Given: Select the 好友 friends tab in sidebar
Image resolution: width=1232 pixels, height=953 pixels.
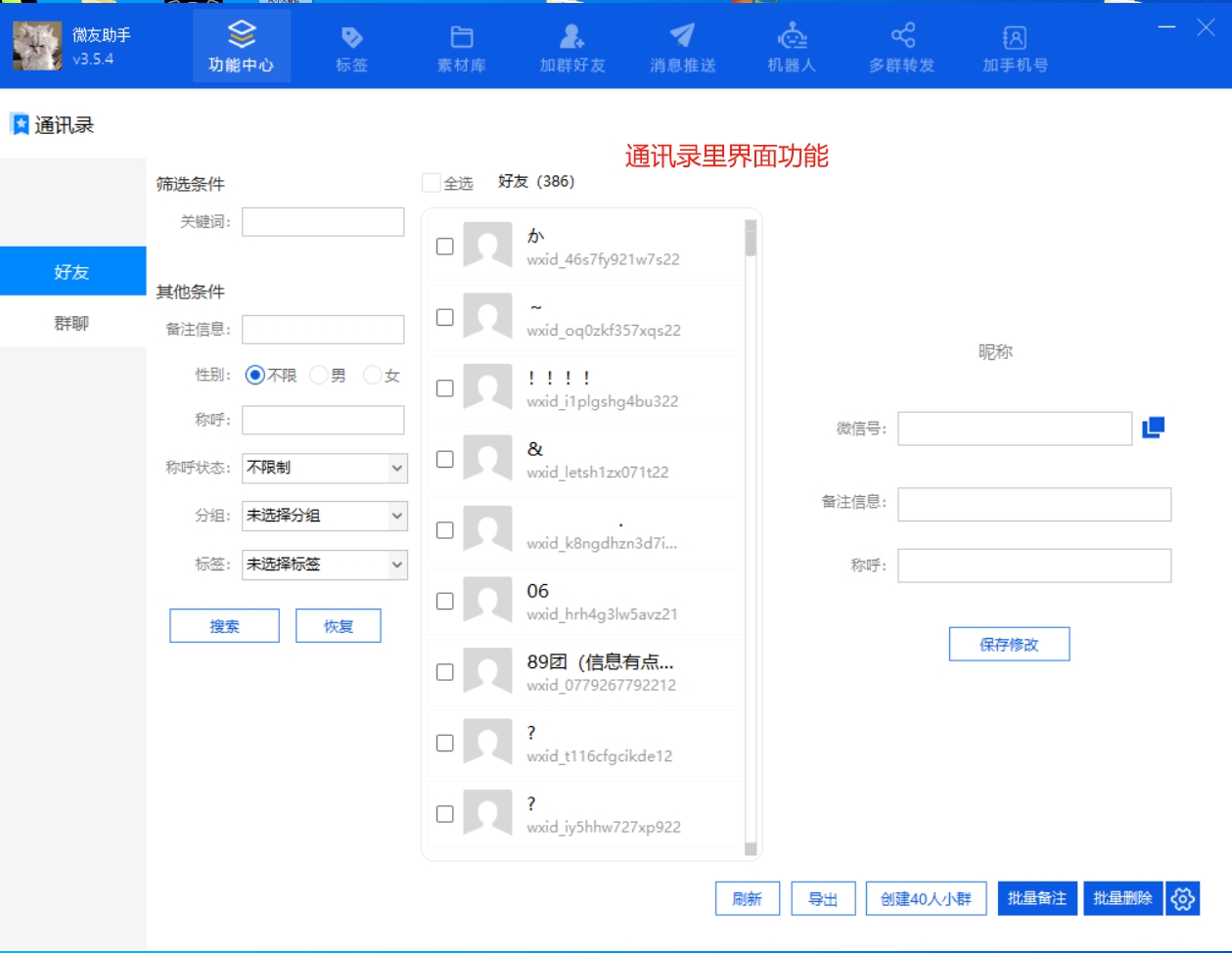Looking at the screenshot, I should (x=71, y=272).
